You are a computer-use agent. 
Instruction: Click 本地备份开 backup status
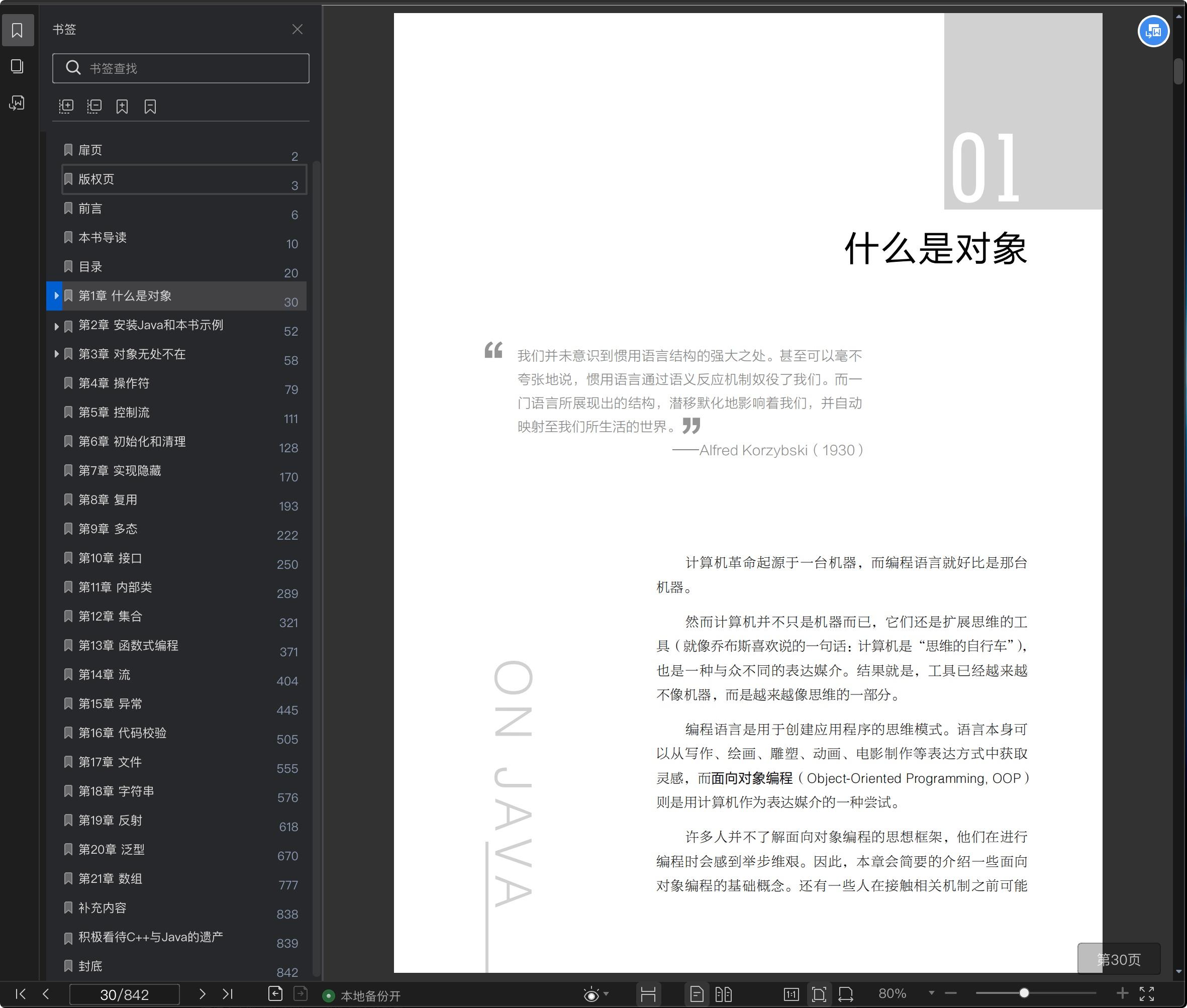pyautogui.click(x=362, y=996)
